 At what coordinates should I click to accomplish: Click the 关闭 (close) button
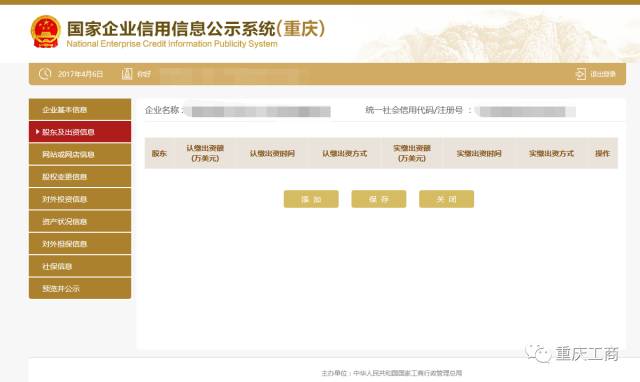(x=447, y=199)
